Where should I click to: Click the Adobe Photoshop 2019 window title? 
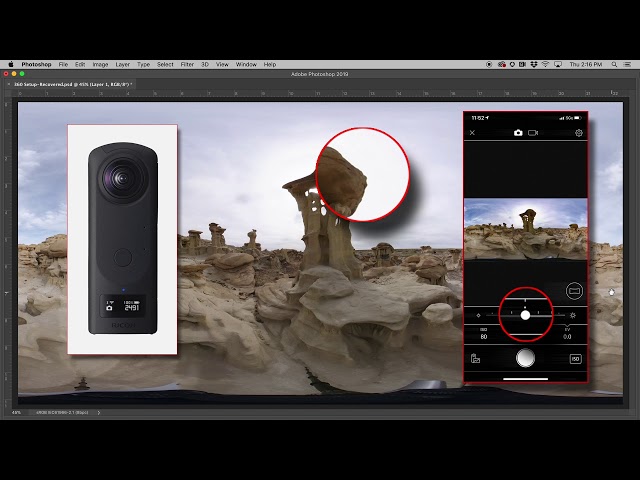tap(320, 74)
